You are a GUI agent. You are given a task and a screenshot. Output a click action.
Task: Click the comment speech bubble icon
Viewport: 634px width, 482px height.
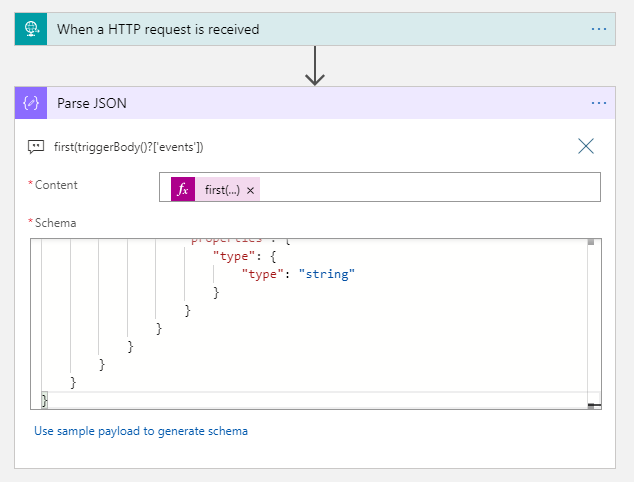click(x=36, y=147)
